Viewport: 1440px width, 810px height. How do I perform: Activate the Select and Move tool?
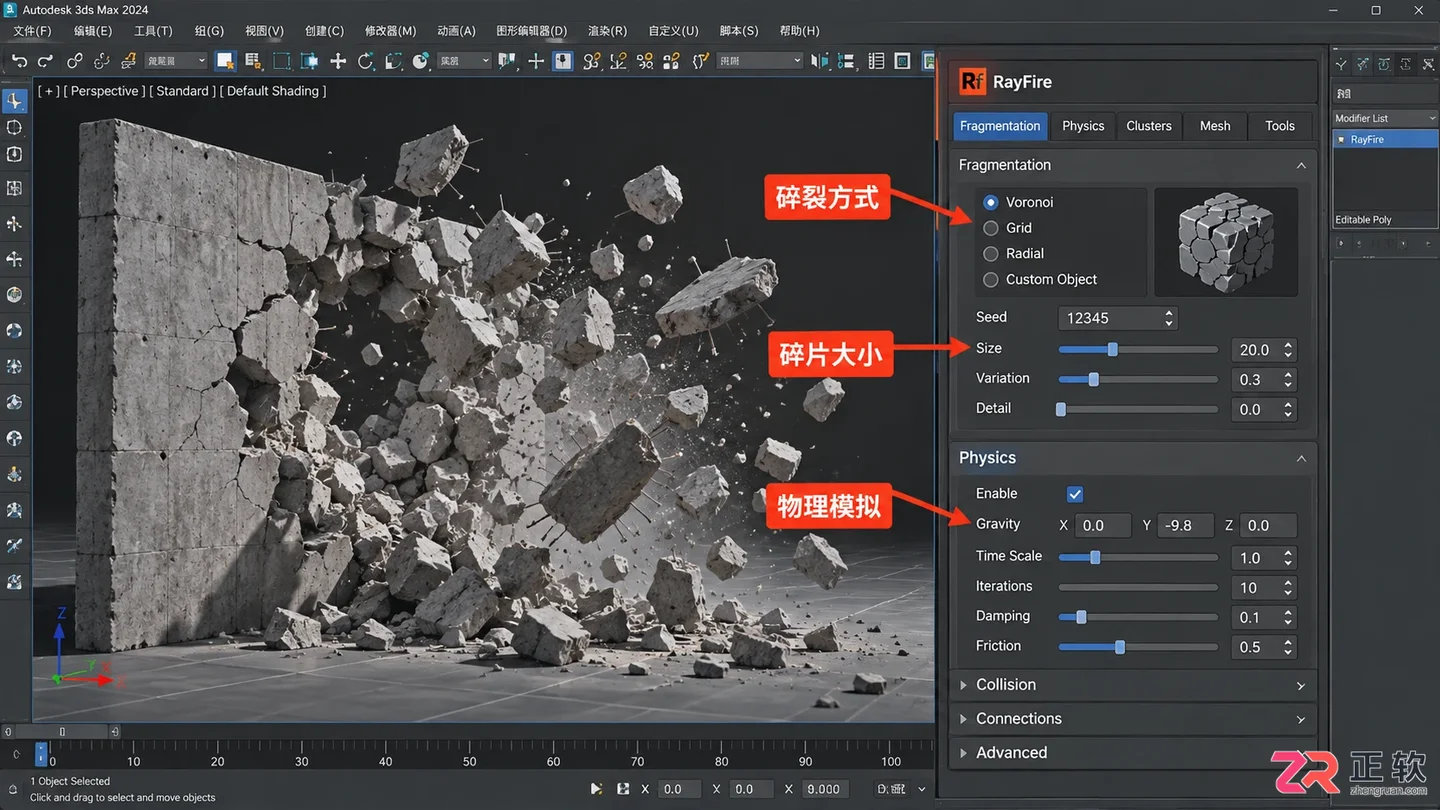338,61
